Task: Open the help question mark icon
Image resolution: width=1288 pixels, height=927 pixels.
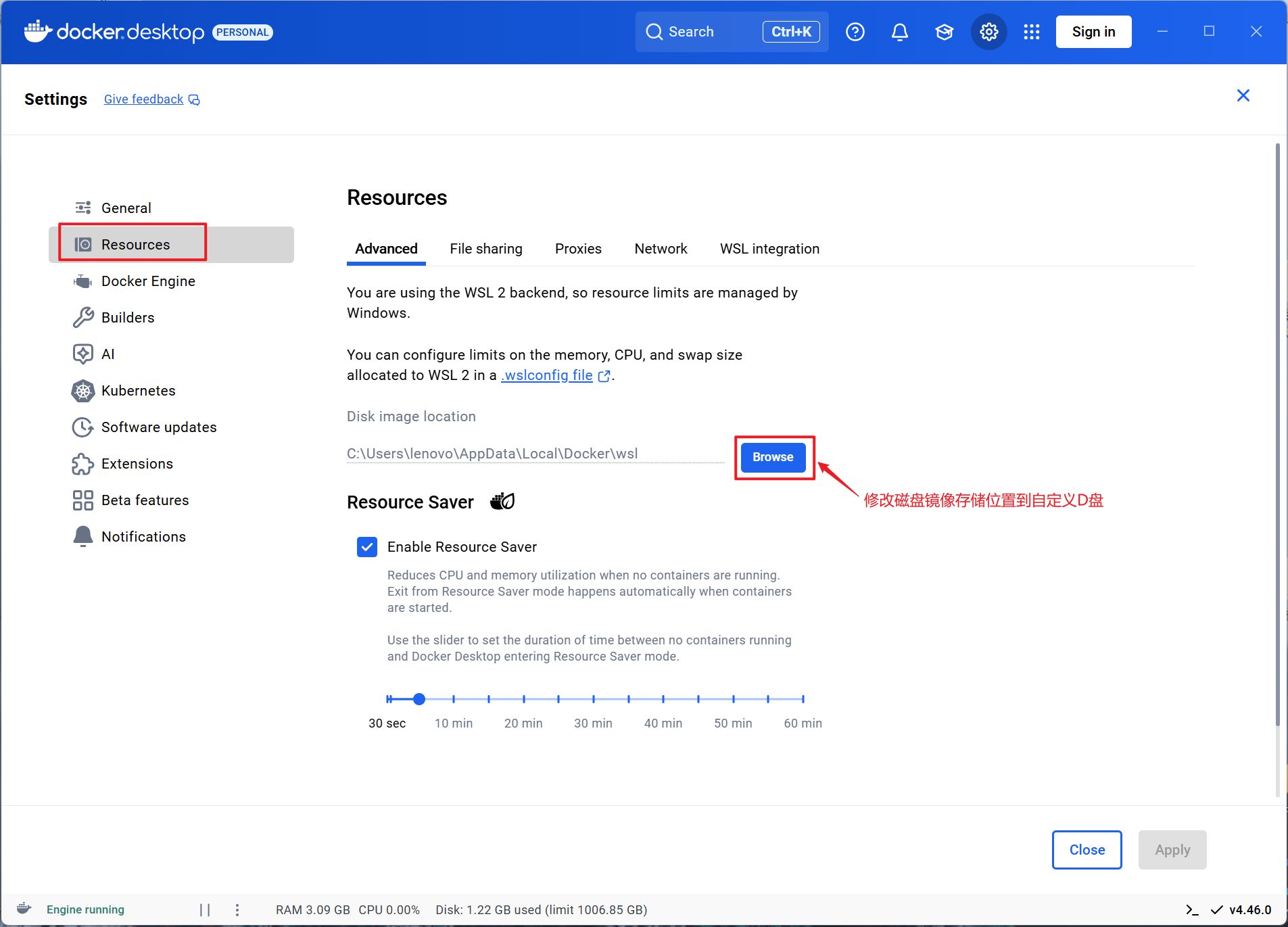Action: [855, 32]
